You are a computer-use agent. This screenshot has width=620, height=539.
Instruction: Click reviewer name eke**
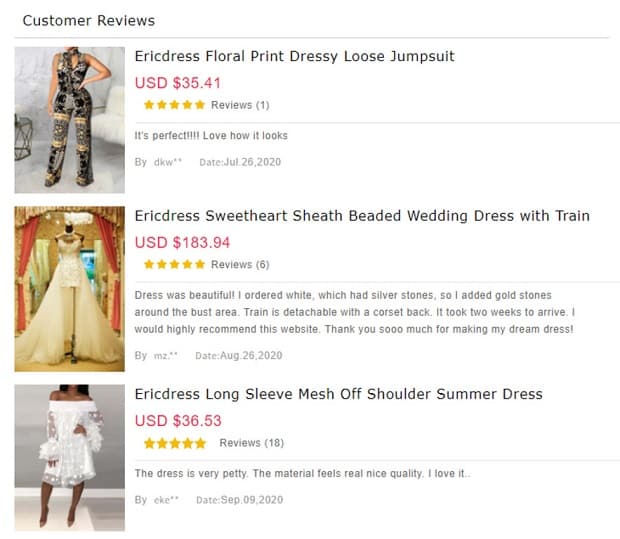pos(166,499)
